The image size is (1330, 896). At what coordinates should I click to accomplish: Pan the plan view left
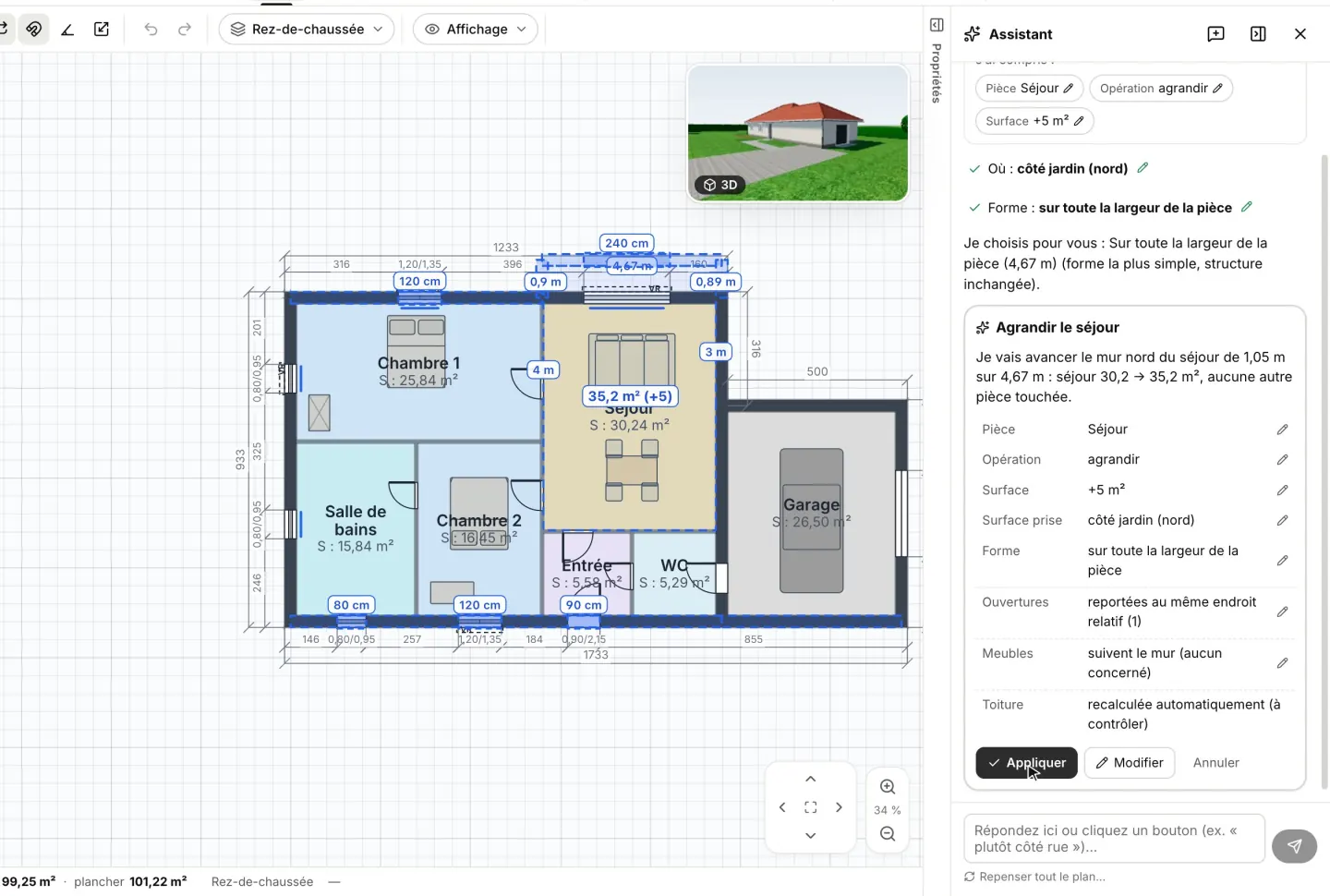782,807
